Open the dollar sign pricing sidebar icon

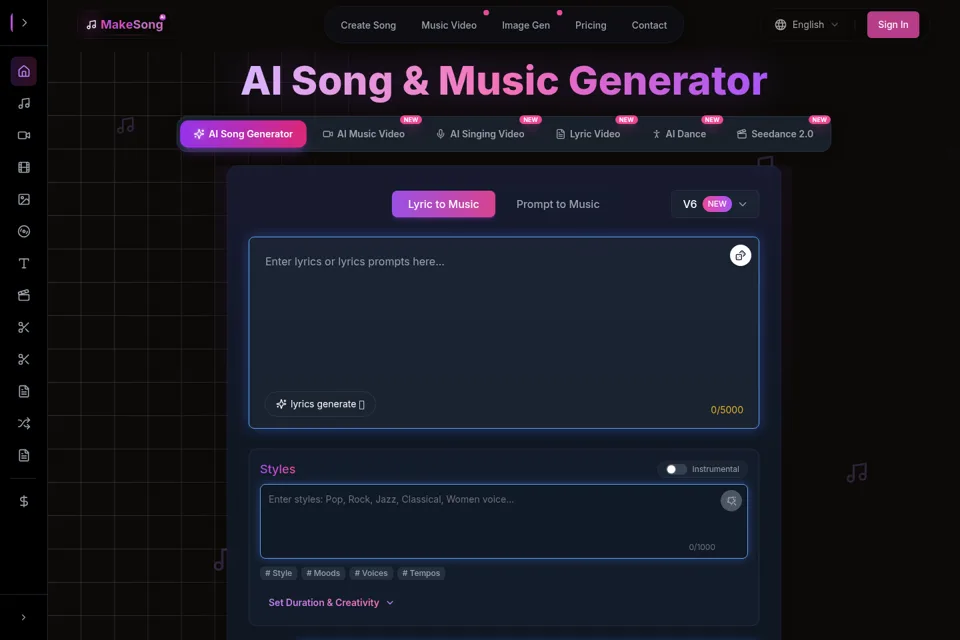24,502
